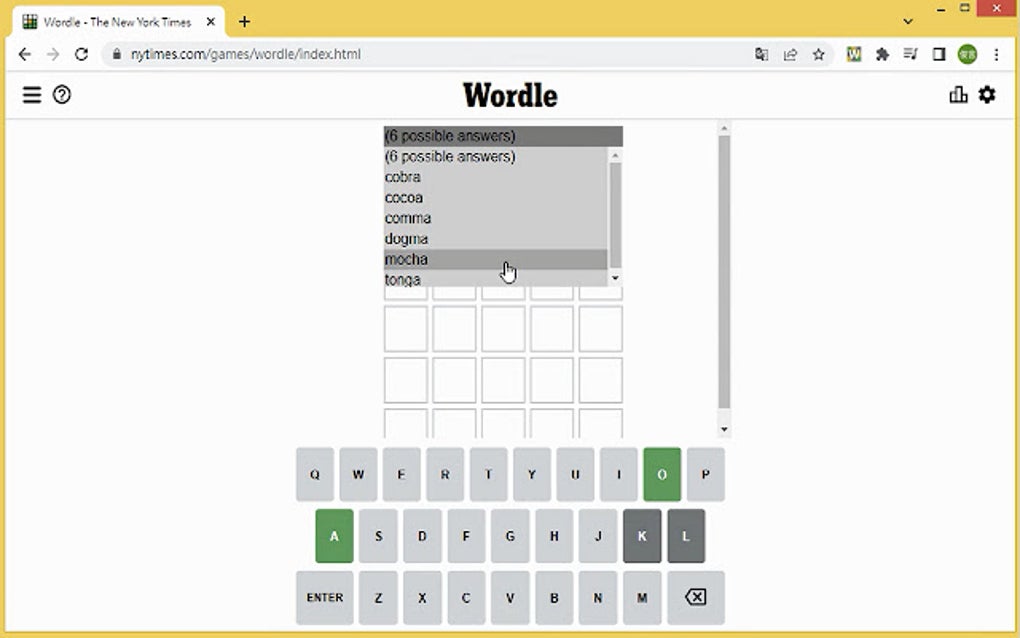Open the Wordle settings gear
This screenshot has width=1020, height=638.
pos(987,94)
